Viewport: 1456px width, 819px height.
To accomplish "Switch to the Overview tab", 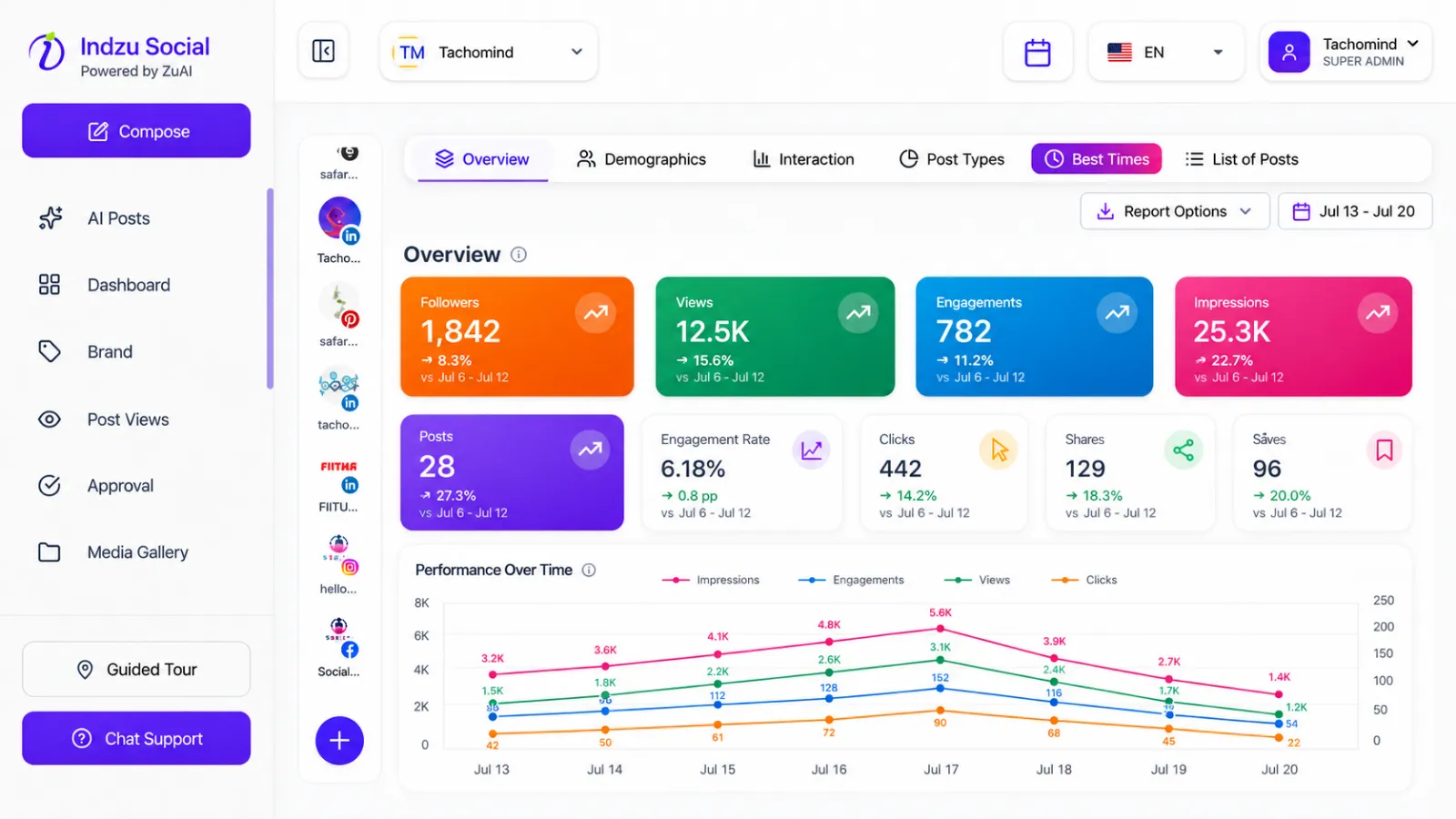I will [x=482, y=159].
